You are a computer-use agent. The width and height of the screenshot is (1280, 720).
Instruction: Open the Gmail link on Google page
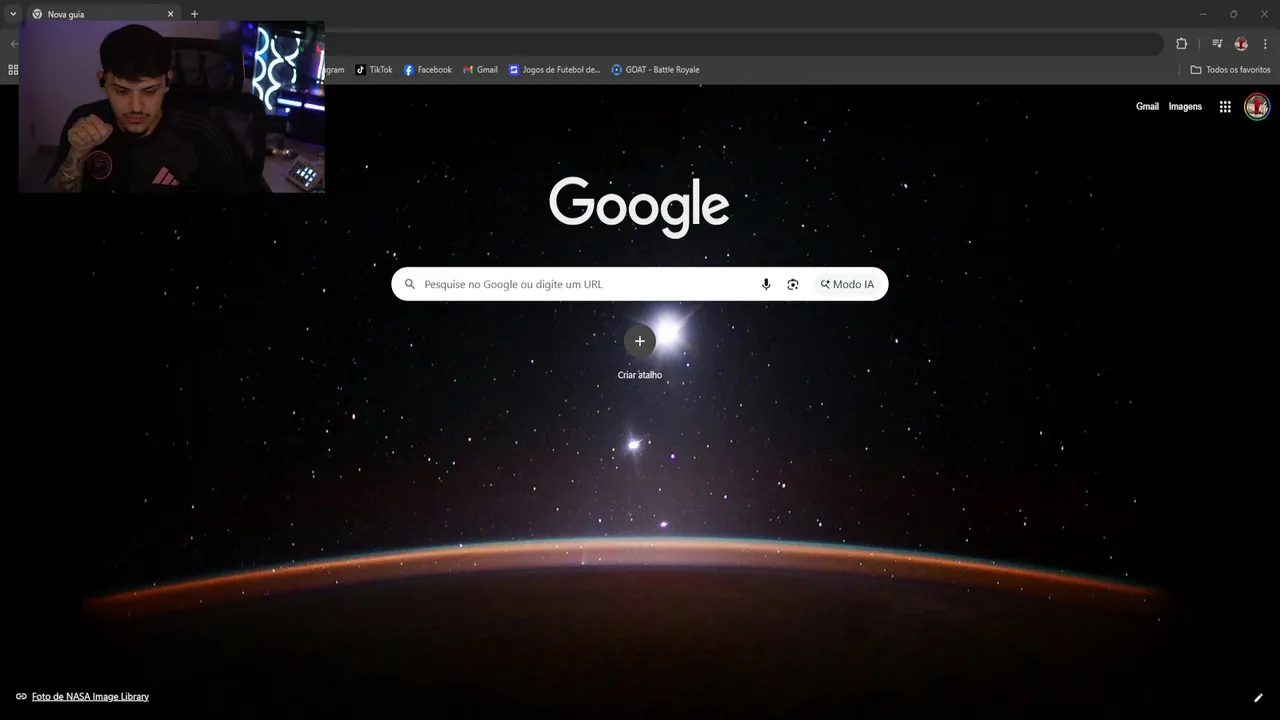click(1147, 107)
